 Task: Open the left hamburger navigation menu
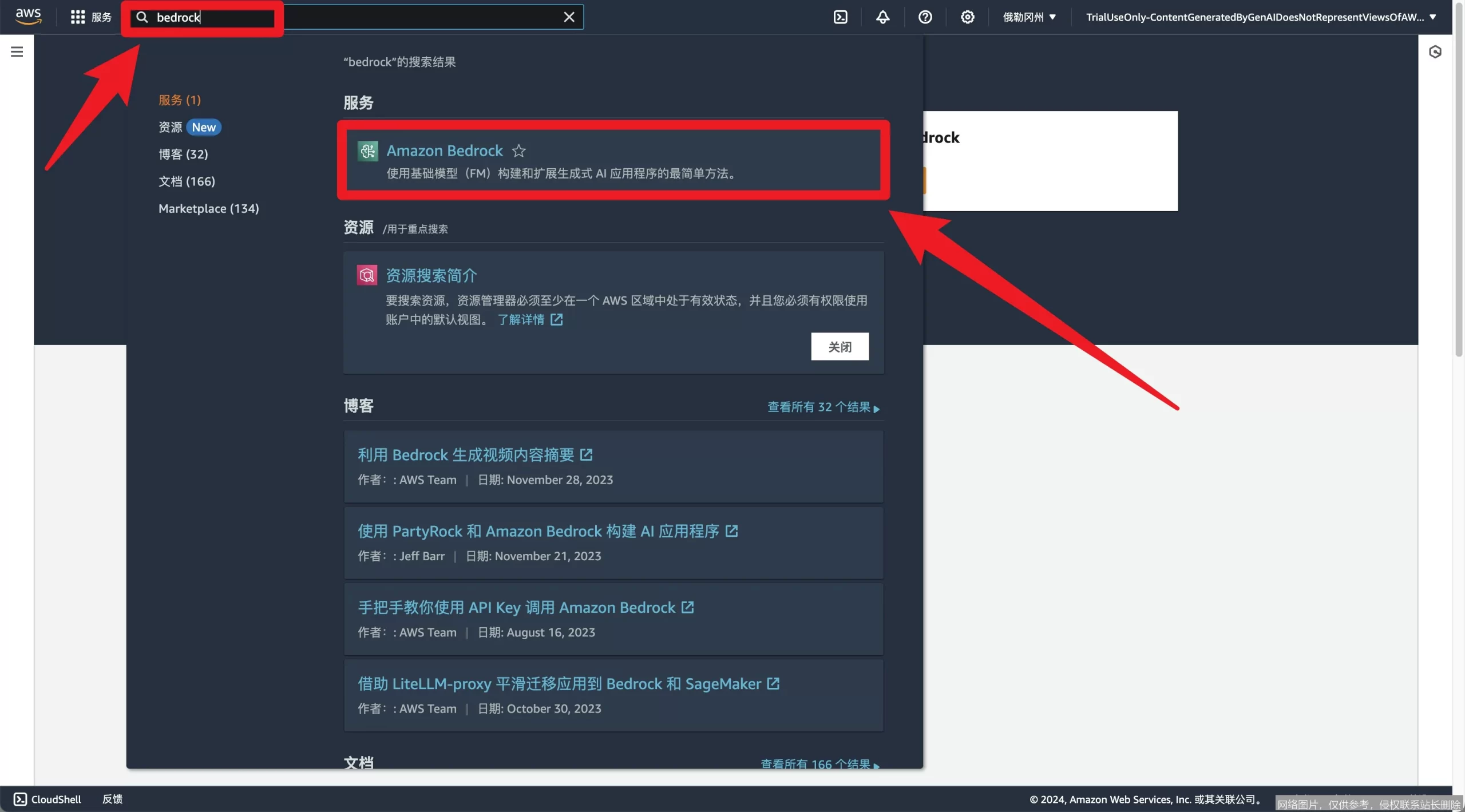(17, 52)
